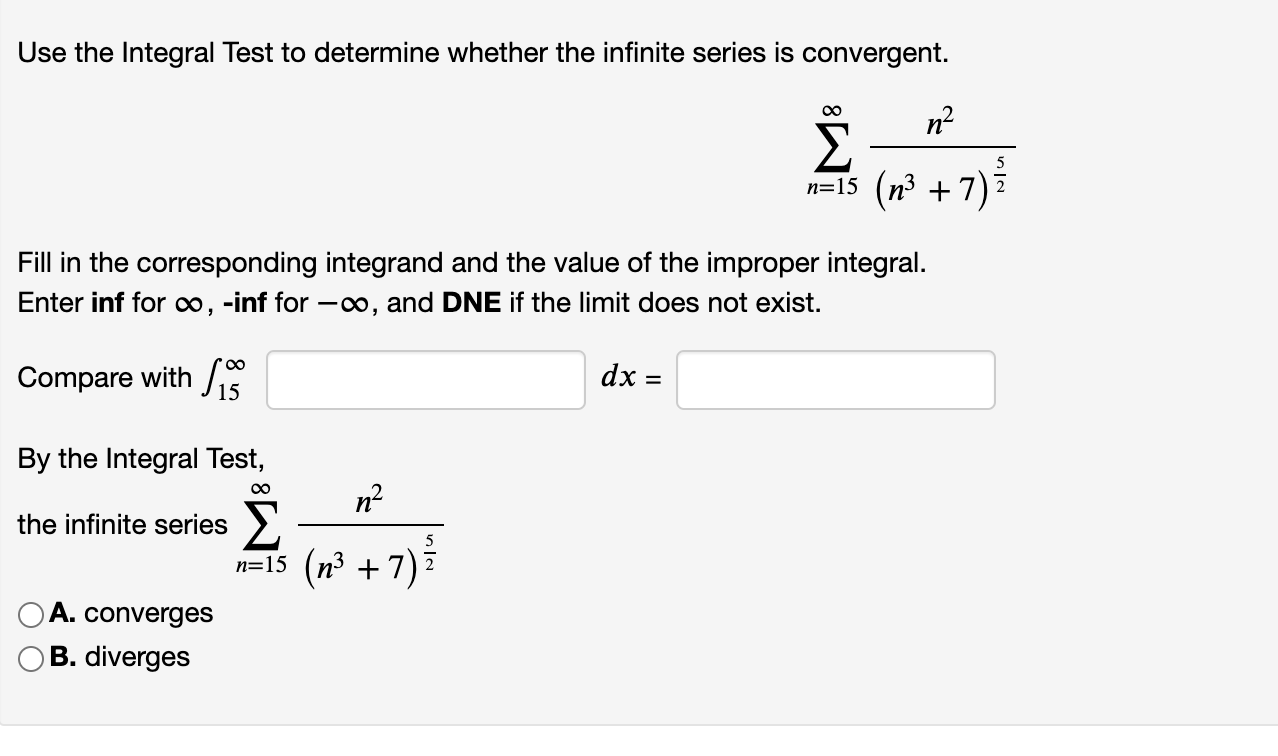Click the unselected converges radio circle
The image size is (1278, 756).
pos(33,613)
